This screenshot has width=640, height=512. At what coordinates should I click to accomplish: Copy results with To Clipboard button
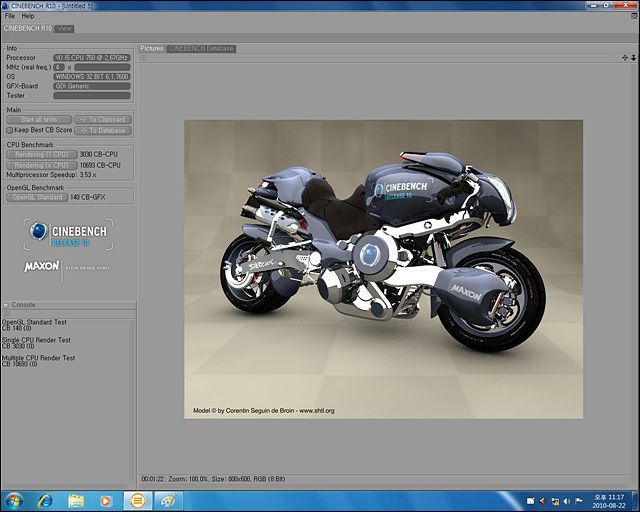tap(103, 120)
